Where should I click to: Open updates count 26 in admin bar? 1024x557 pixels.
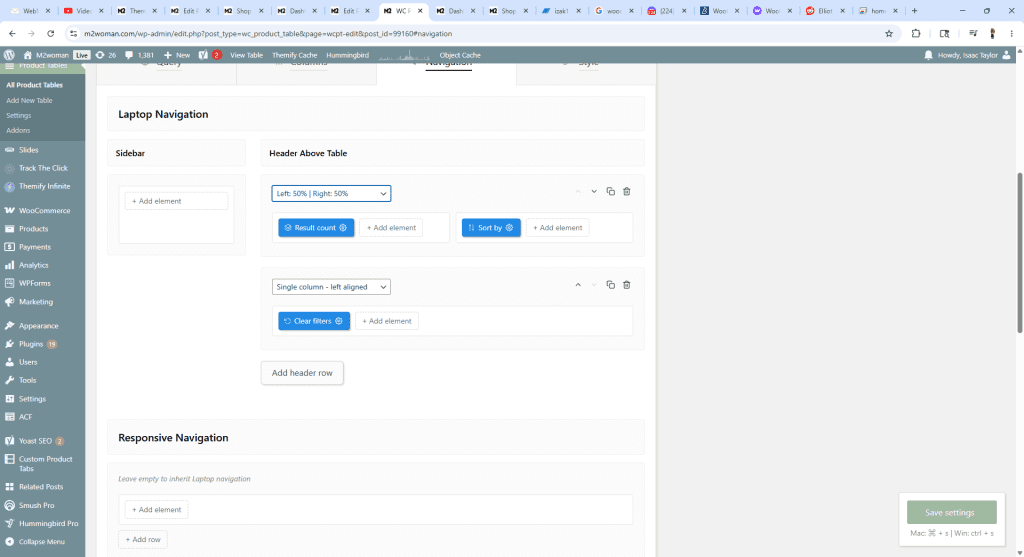click(105, 55)
